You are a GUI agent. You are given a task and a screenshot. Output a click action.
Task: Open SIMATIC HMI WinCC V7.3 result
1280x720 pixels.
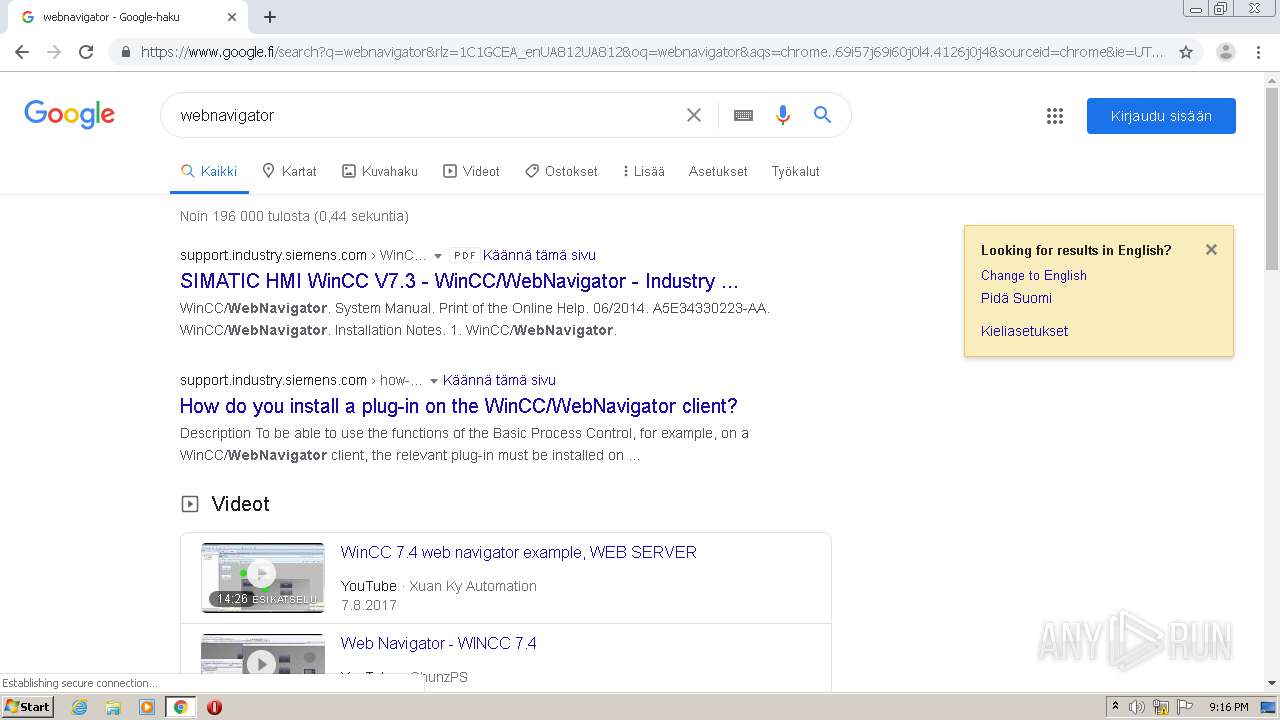tap(459, 281)
